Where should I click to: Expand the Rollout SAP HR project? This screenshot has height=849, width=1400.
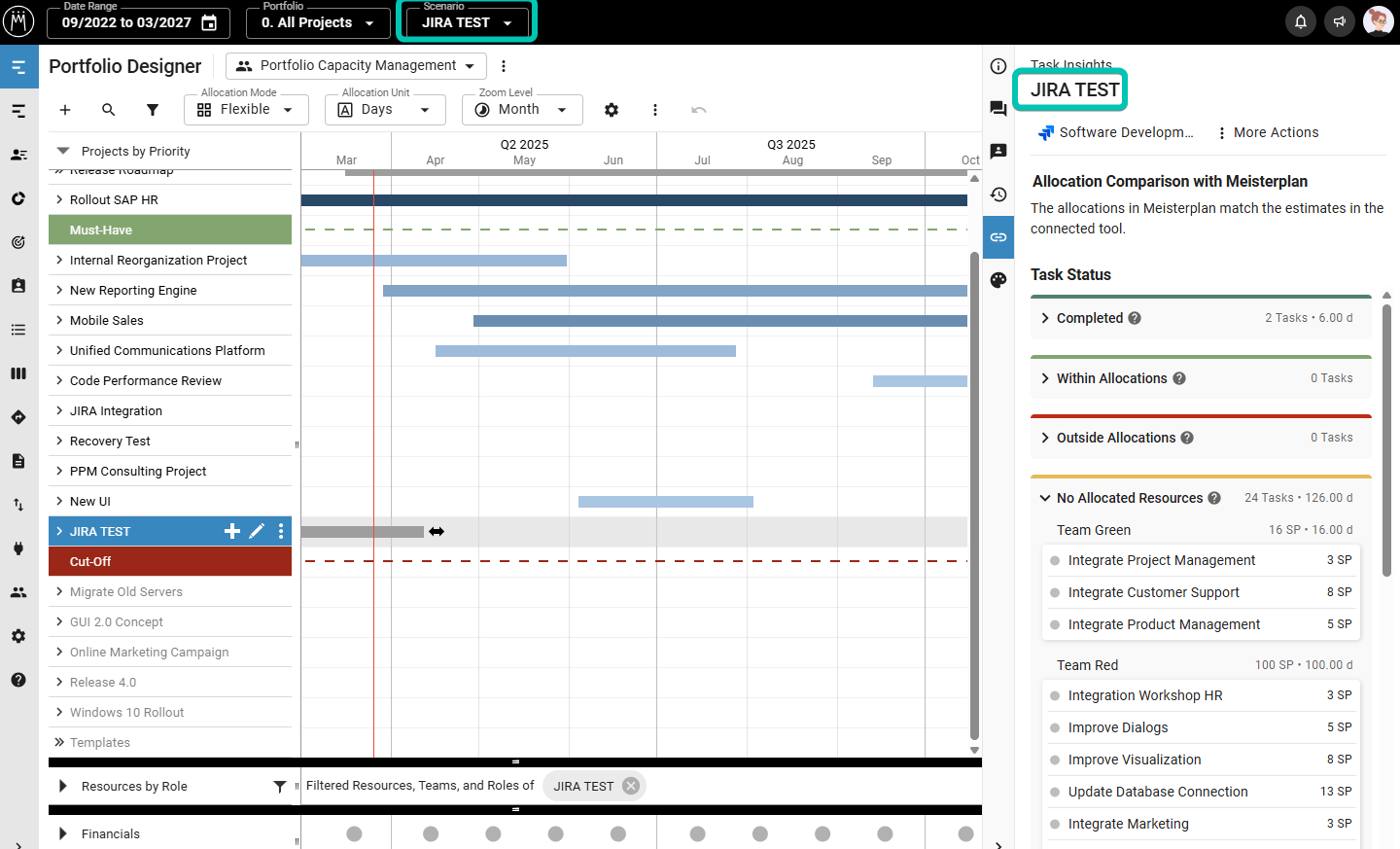(59, 199)
